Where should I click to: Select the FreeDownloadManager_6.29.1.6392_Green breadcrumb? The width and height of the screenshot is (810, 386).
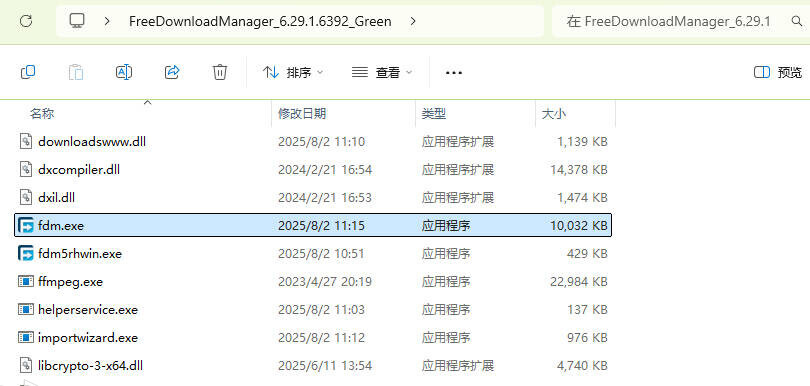tap(260, 21)
